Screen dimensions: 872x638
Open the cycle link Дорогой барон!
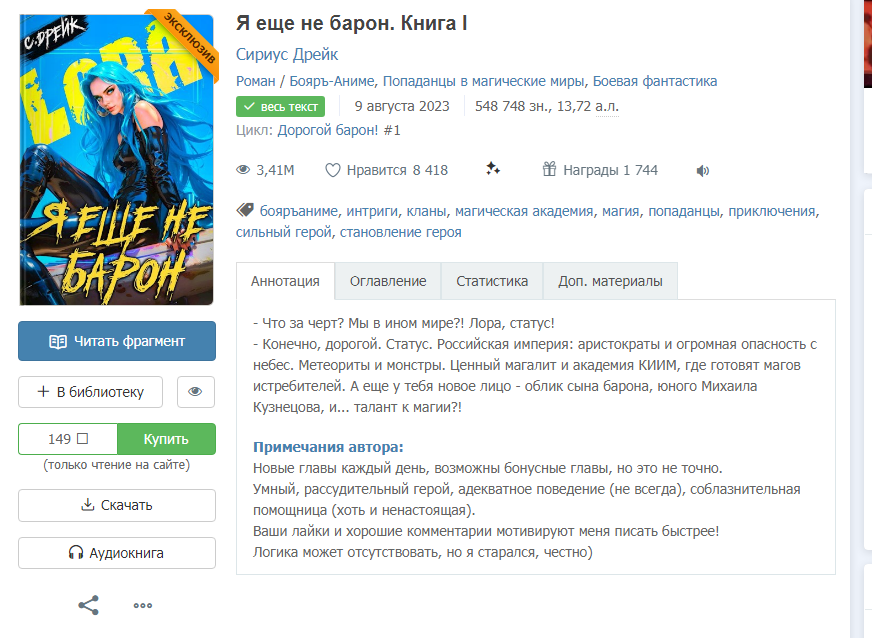click(x=328, y=130)
